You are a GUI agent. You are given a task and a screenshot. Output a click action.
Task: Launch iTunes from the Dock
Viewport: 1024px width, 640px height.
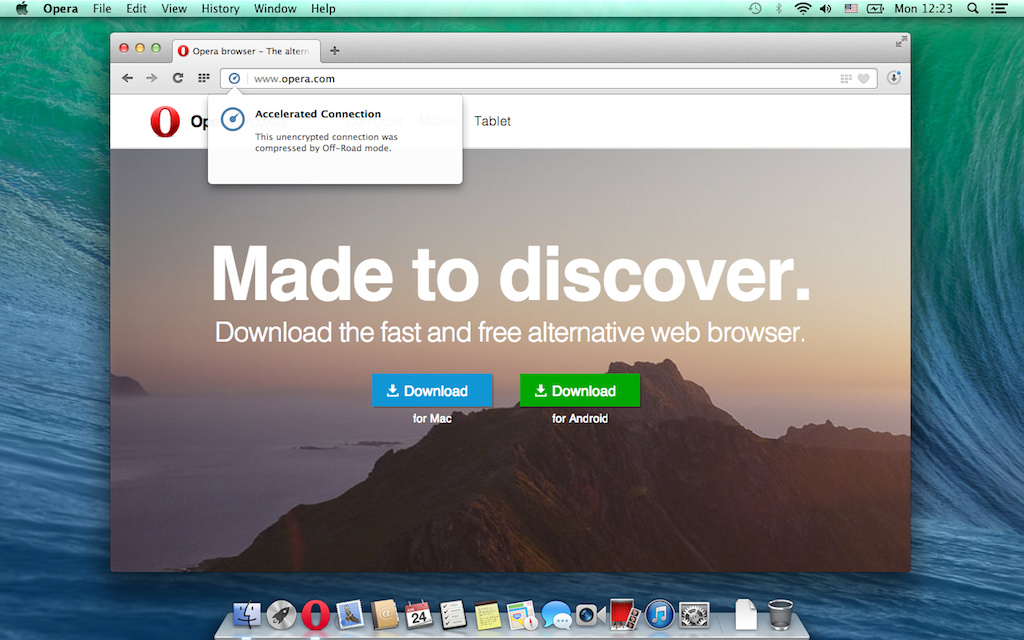(659, 614)
